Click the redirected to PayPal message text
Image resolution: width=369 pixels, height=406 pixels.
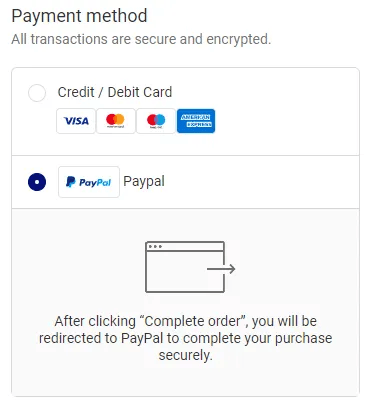185,338
